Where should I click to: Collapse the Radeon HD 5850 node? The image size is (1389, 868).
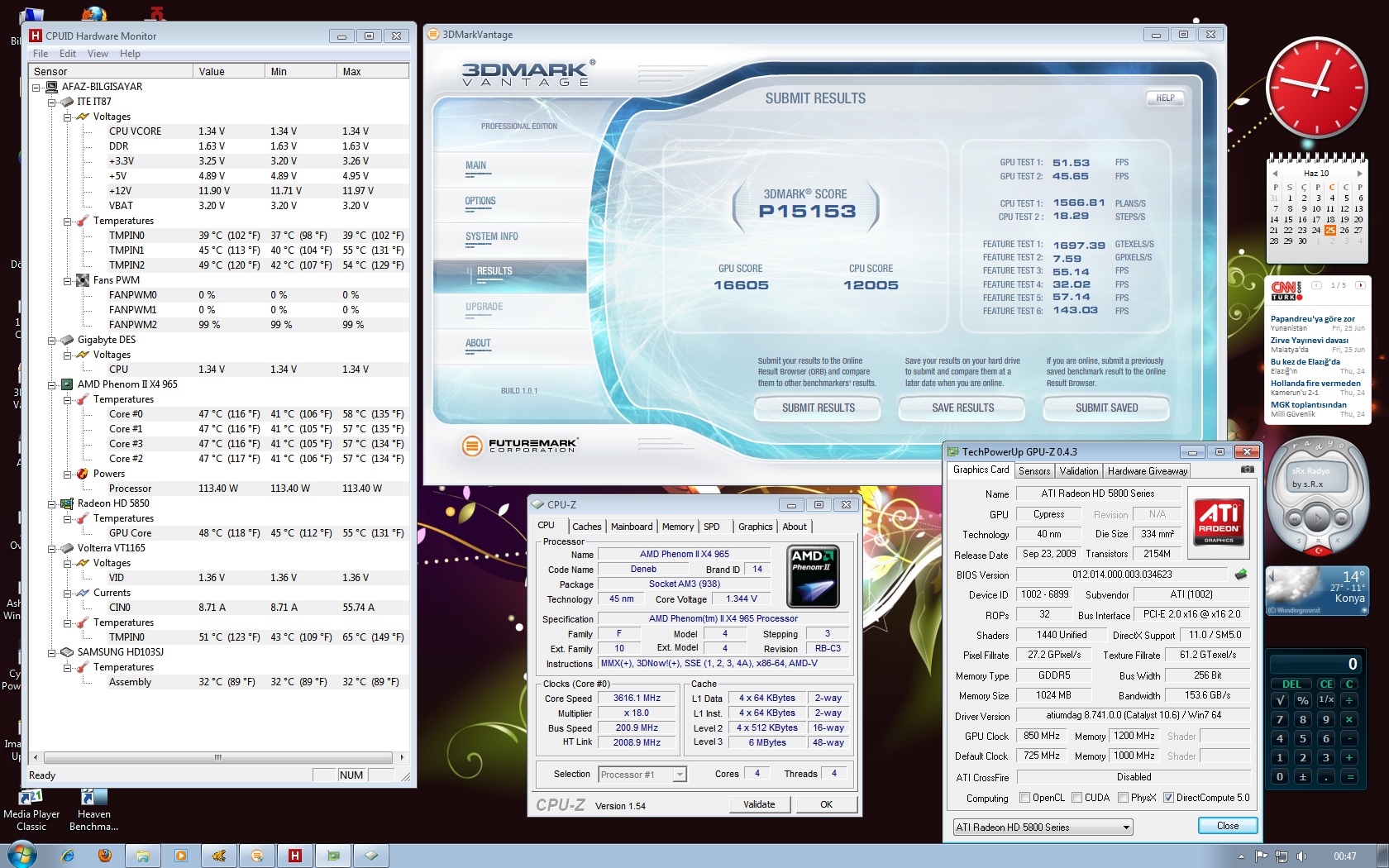(51, 503)
